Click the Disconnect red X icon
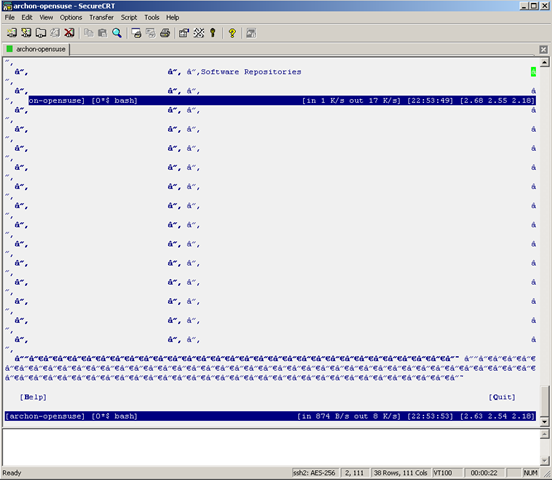 point(69,33)
